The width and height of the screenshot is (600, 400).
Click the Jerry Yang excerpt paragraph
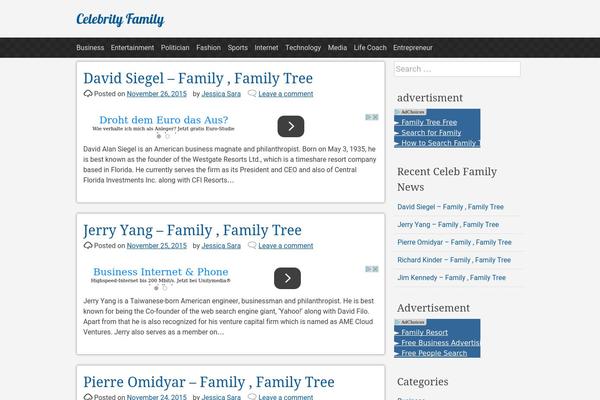[229, 317]
